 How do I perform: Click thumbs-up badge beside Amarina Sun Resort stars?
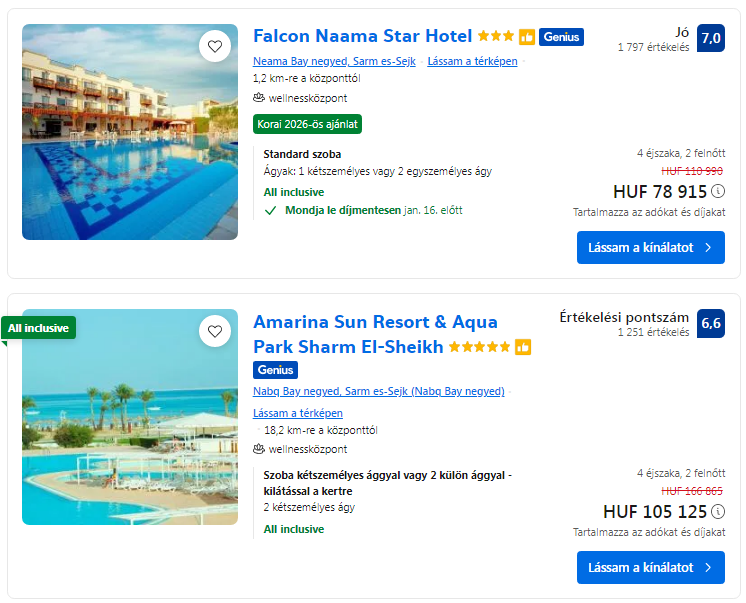tap(523, 348)
